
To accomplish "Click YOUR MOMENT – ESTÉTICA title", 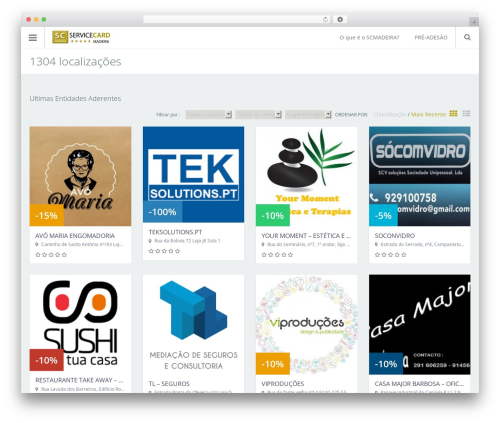I will click(x=306, y=236).
